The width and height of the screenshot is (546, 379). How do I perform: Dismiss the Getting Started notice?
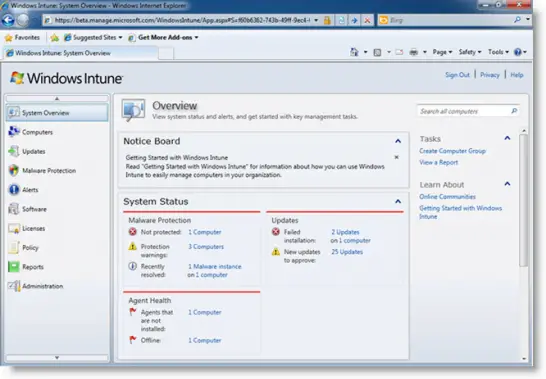pyautogui.click(x=396, y=157)
